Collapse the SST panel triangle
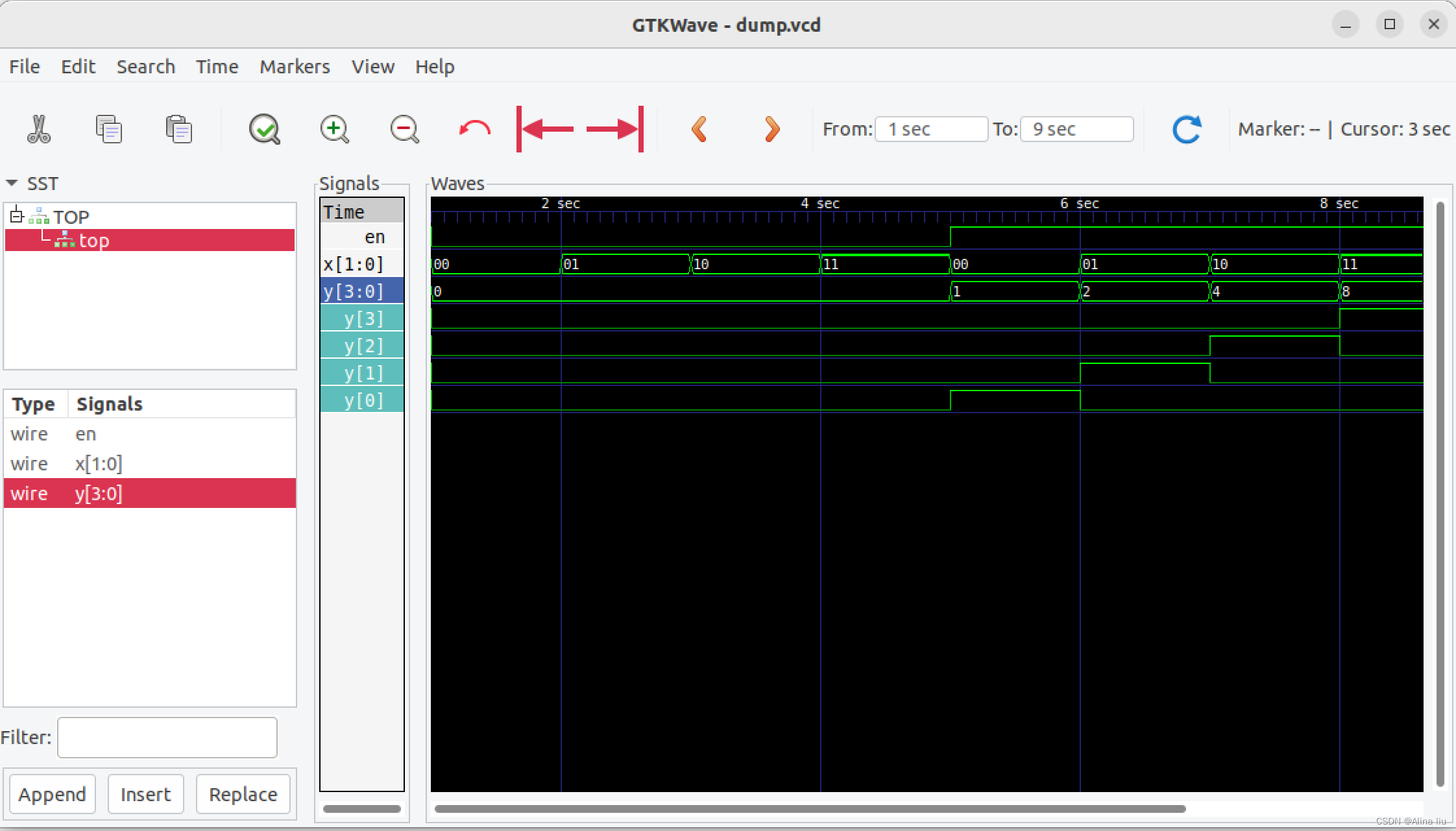Image resolution: width=1456 pixels, height=831 pixels. 12,184
